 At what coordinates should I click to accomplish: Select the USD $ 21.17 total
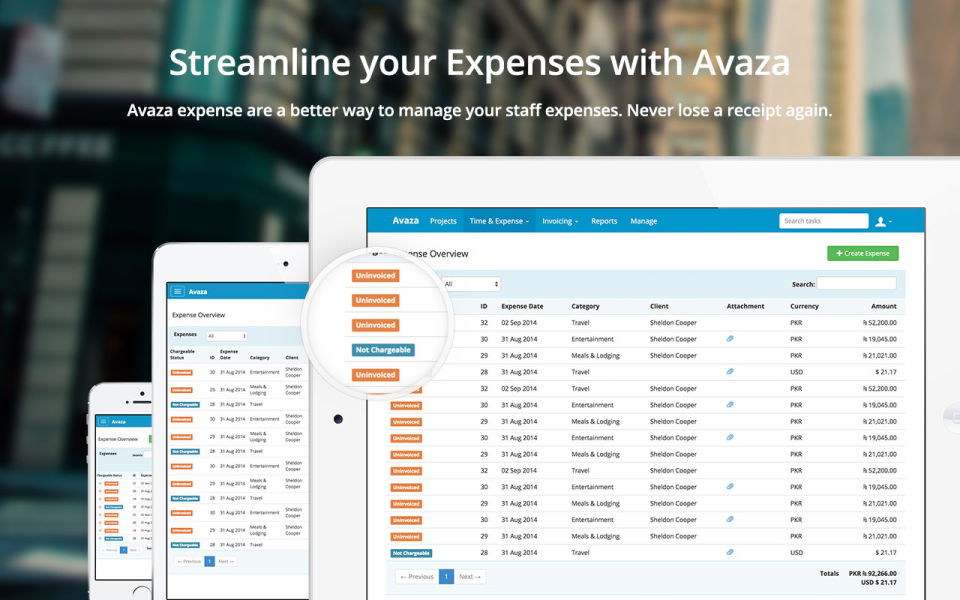[x=879, y=582]
